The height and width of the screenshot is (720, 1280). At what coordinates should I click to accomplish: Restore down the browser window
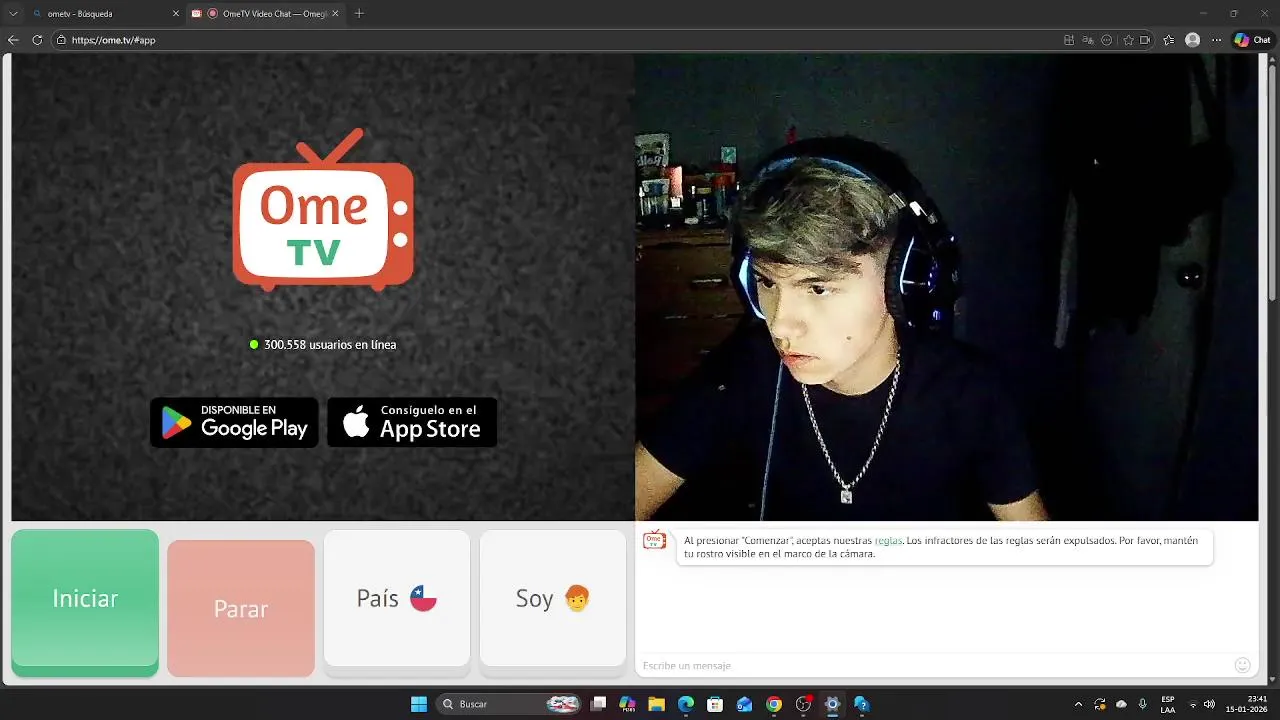[1233, 13]
